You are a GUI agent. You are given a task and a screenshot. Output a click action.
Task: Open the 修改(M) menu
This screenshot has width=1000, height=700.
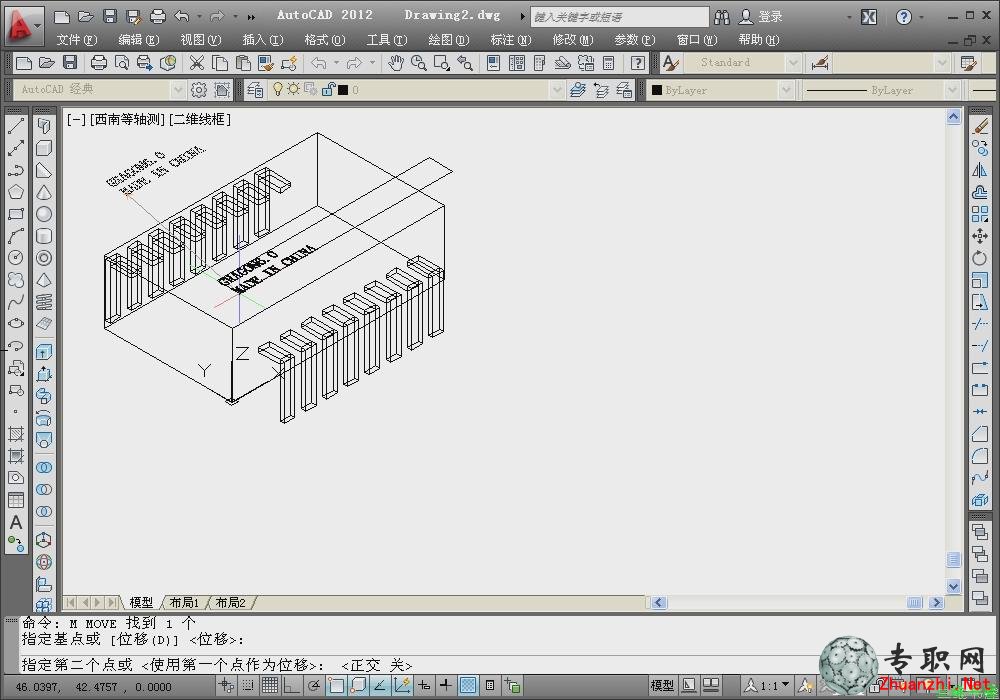[573, 40]
